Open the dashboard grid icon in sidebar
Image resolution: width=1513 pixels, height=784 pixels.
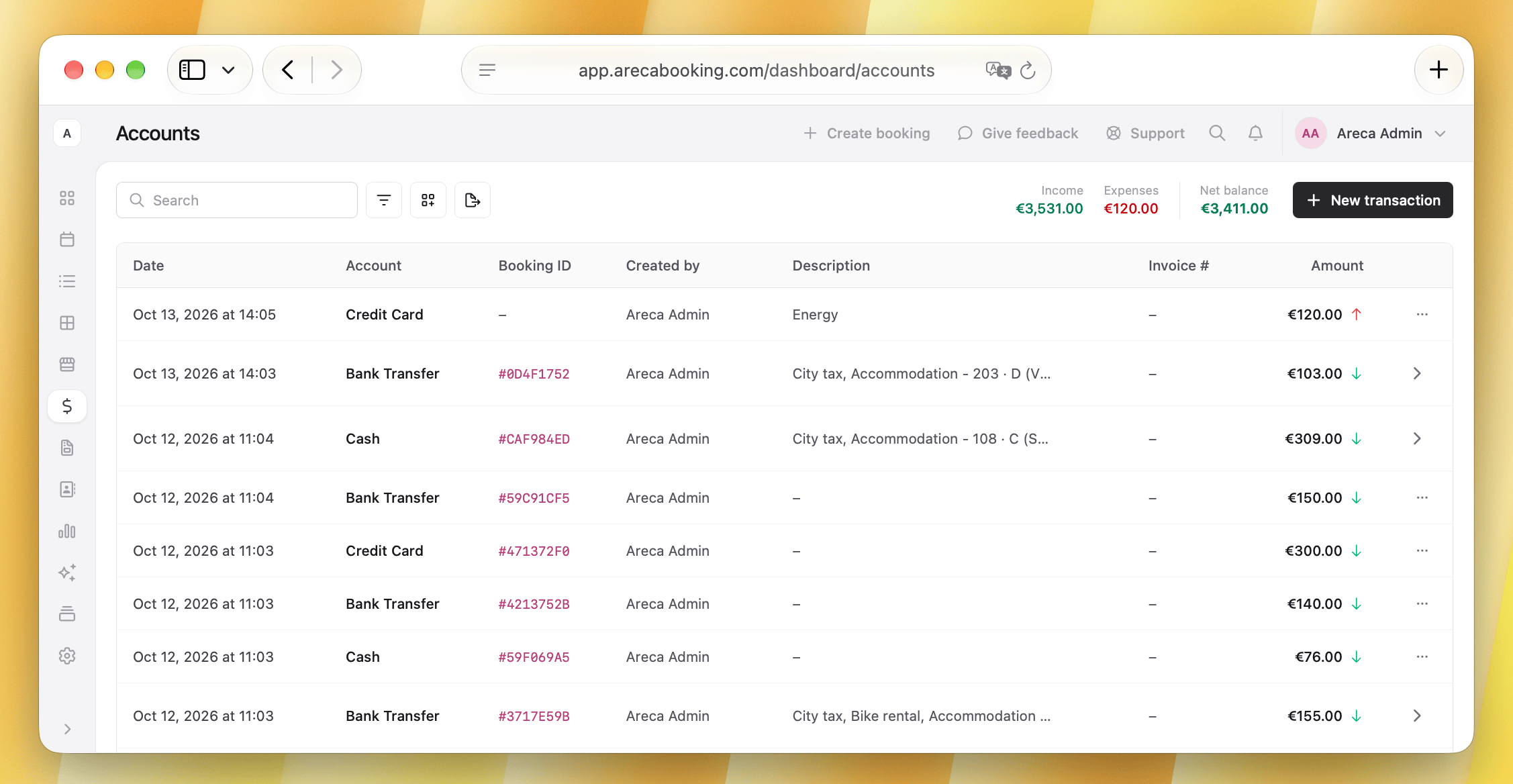click(67, 198)
